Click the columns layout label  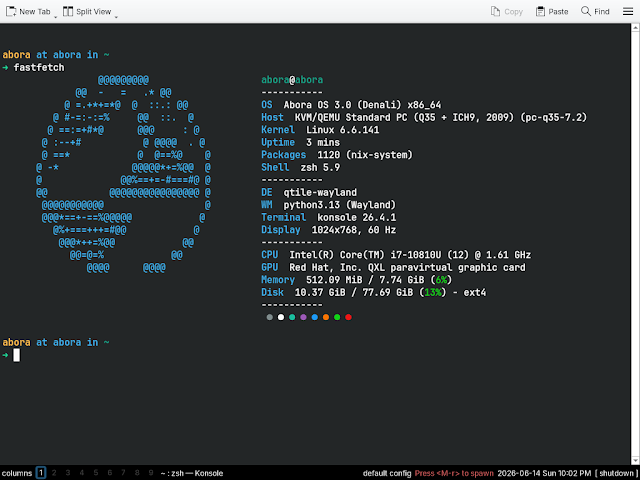17,473
